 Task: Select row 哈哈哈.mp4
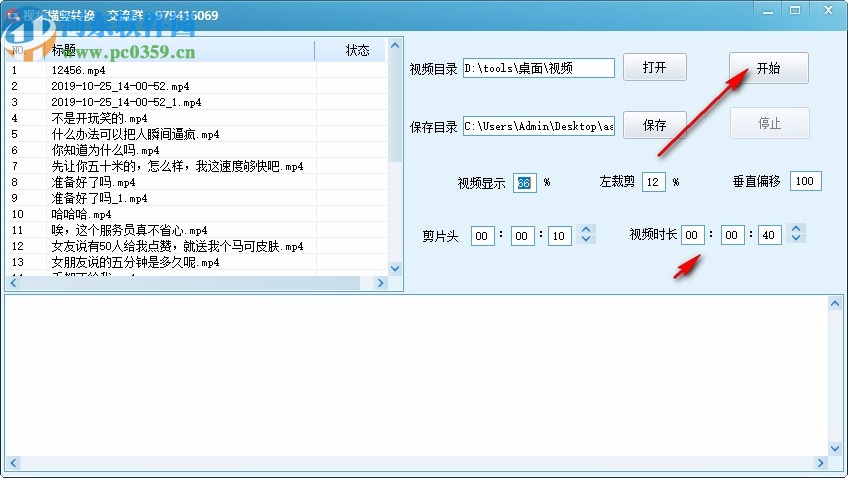tap(197, 214)
